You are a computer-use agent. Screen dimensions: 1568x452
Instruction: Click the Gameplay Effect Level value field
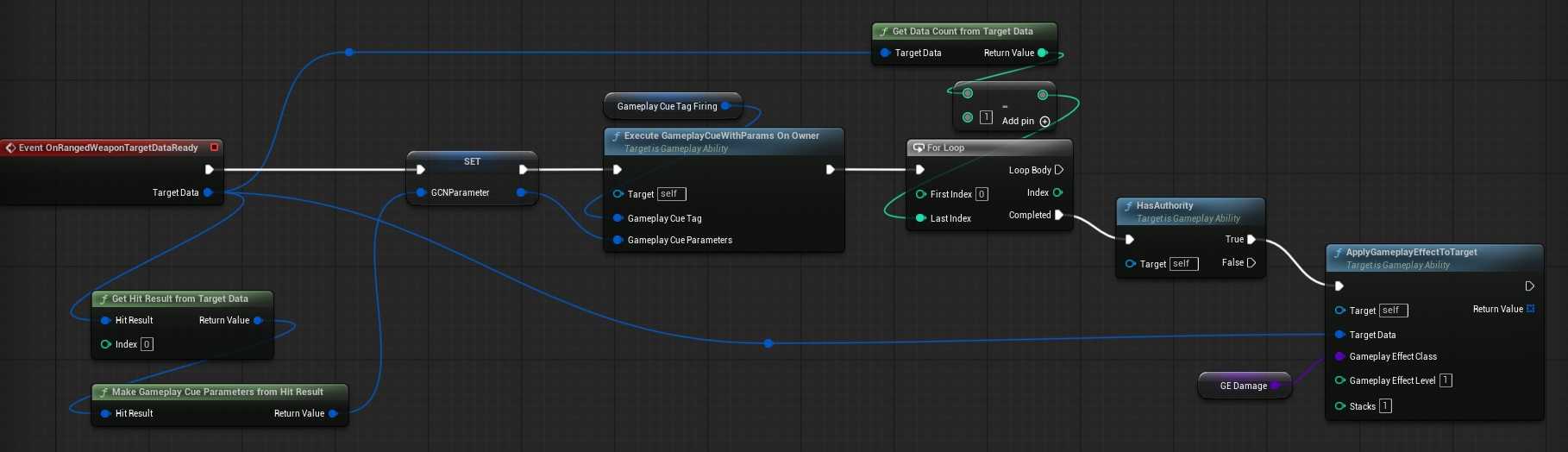tap(1446, 380)
